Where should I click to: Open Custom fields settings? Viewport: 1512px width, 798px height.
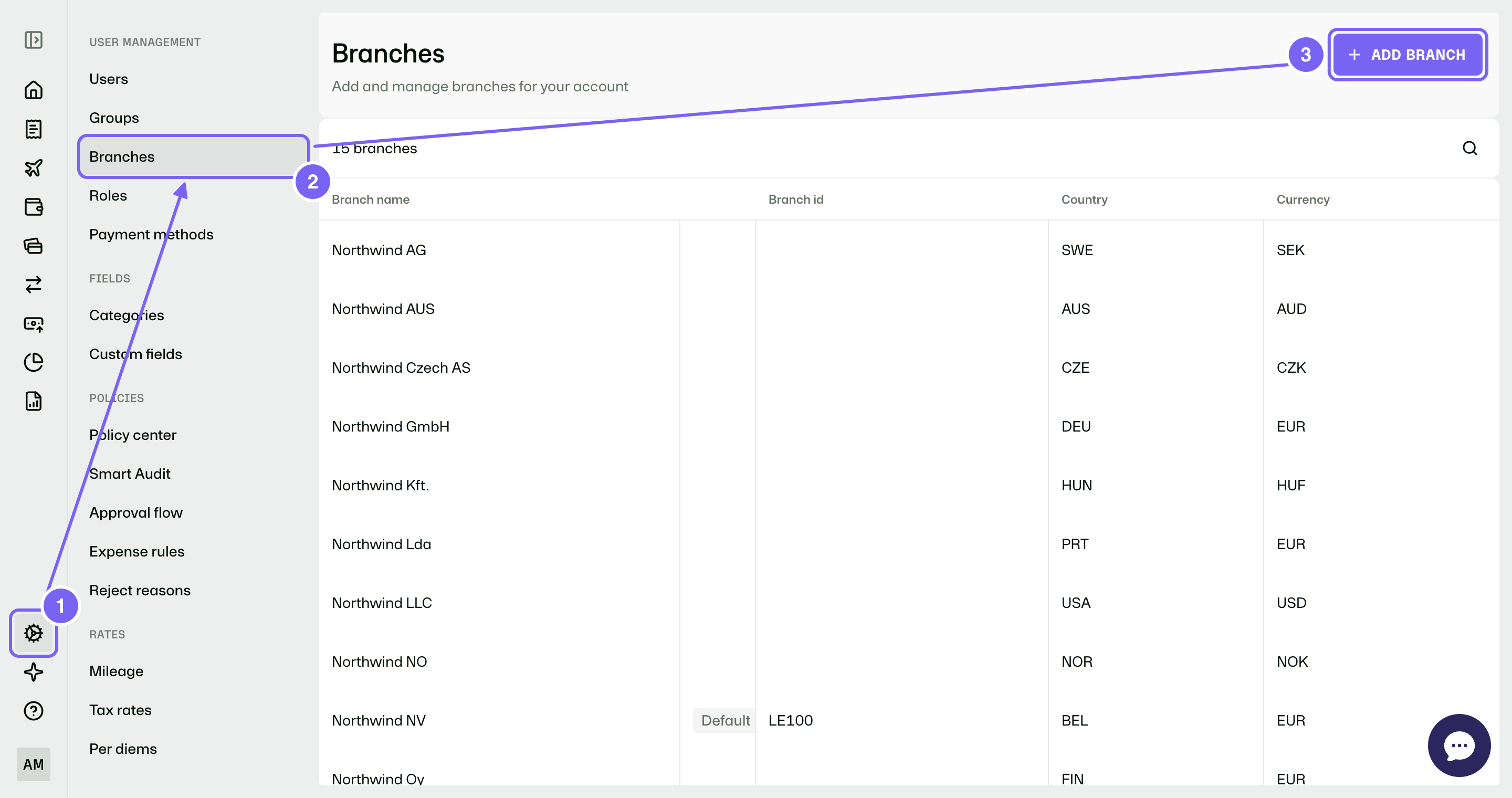[135, 354]
